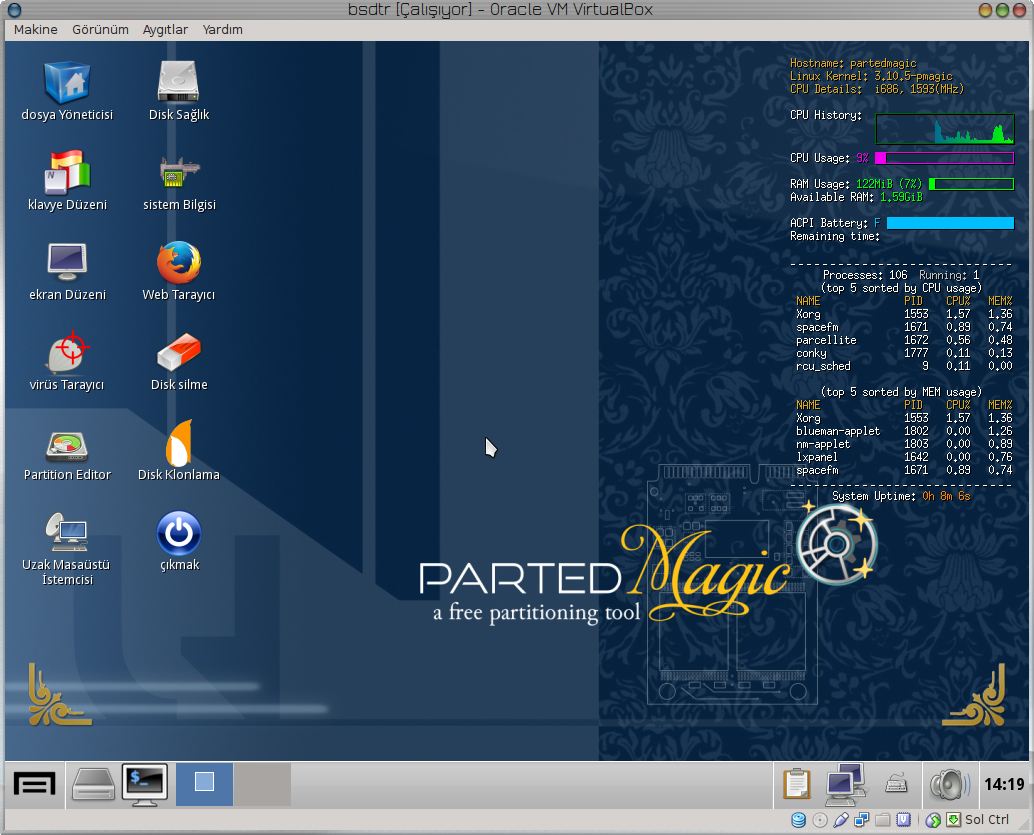Click the Available RAM 1.59GiB value

(901, 197)
